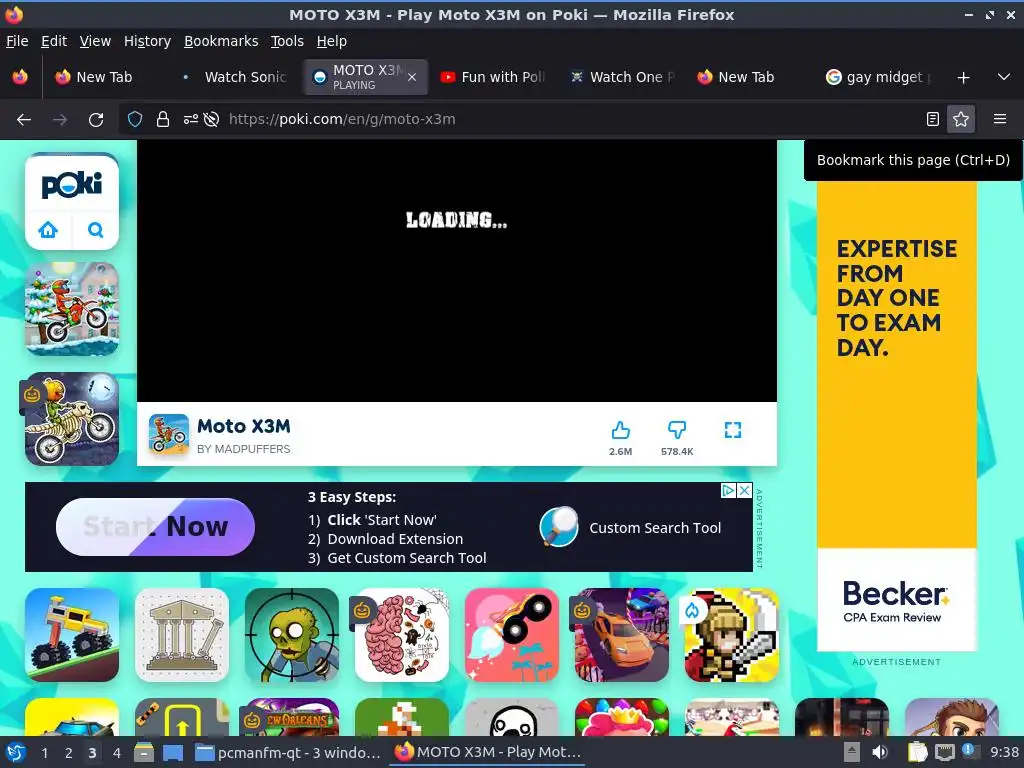Click the Poki home icon

point(48,230)
